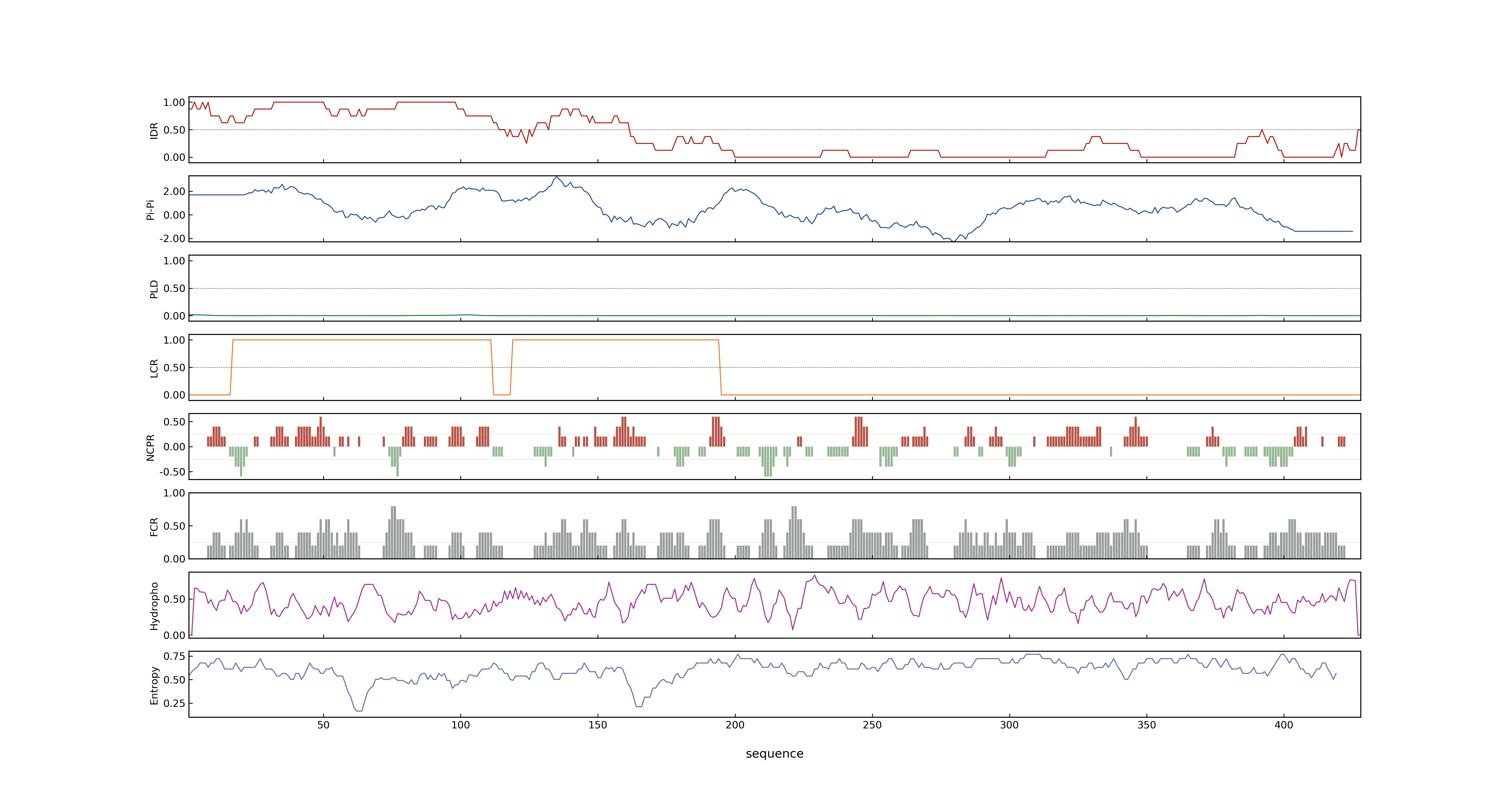The width and height of the screenshot is (1512, 806).
Task: Click the 0.50 tick of the IDR panel
Action: (174, 130)
